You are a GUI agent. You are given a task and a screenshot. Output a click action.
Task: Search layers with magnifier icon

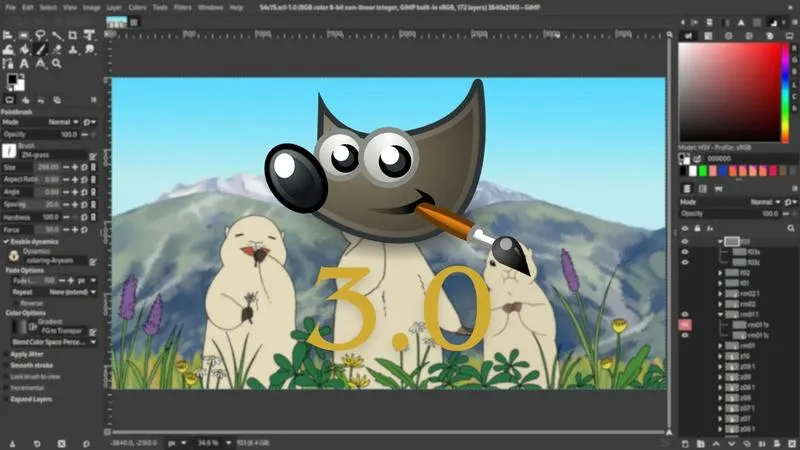coord(790,229)
